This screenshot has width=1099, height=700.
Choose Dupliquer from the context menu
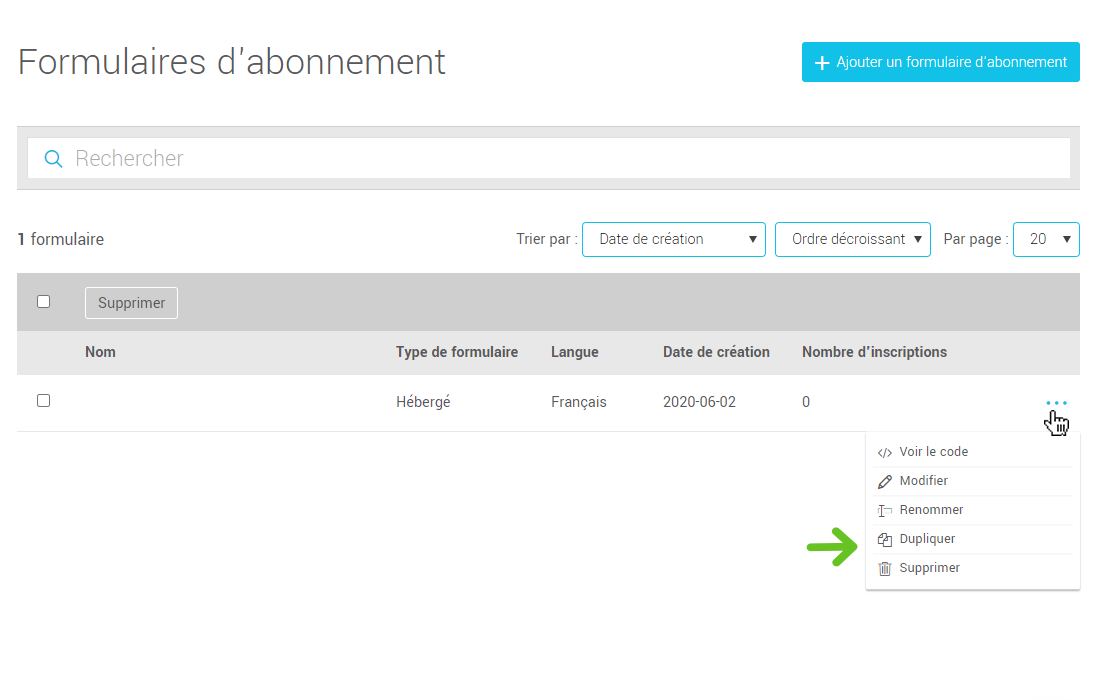point(927,539)
